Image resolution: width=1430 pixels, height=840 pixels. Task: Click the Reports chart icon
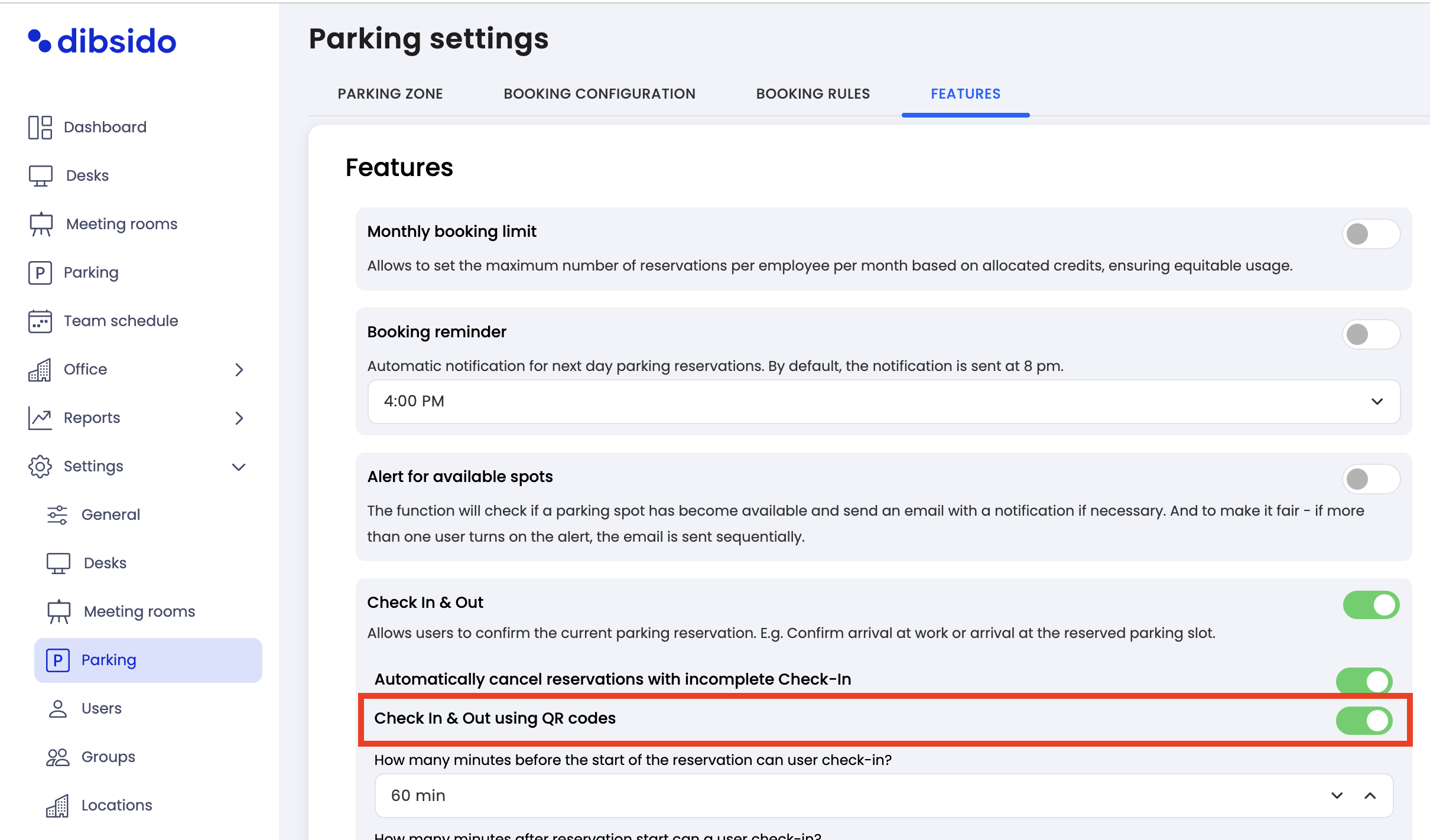(40, 418)
